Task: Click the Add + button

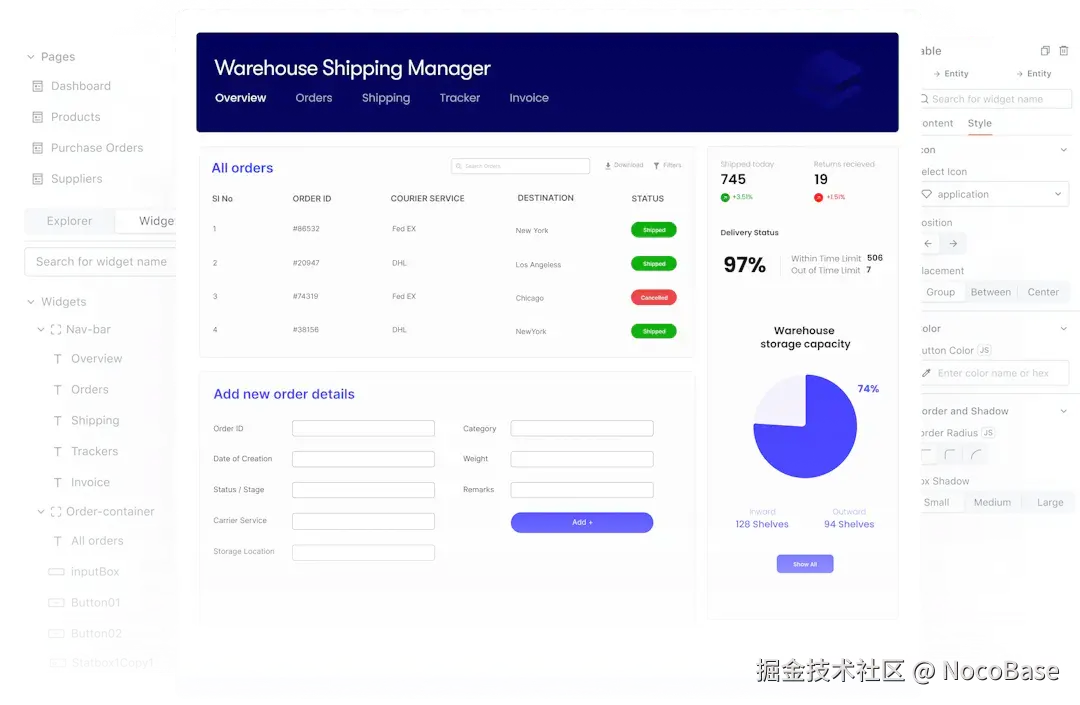Action: [x=582, y=523]
